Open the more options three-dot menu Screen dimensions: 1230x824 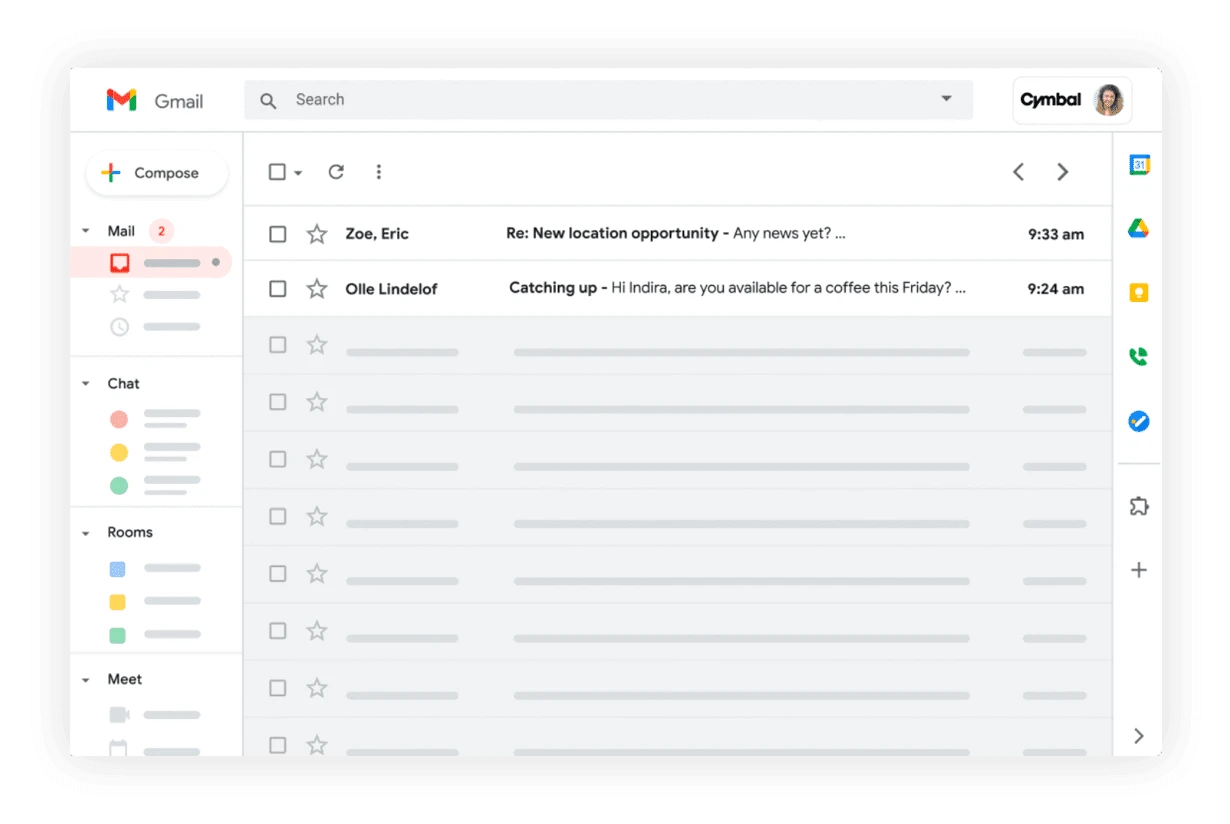coord(379,171)
